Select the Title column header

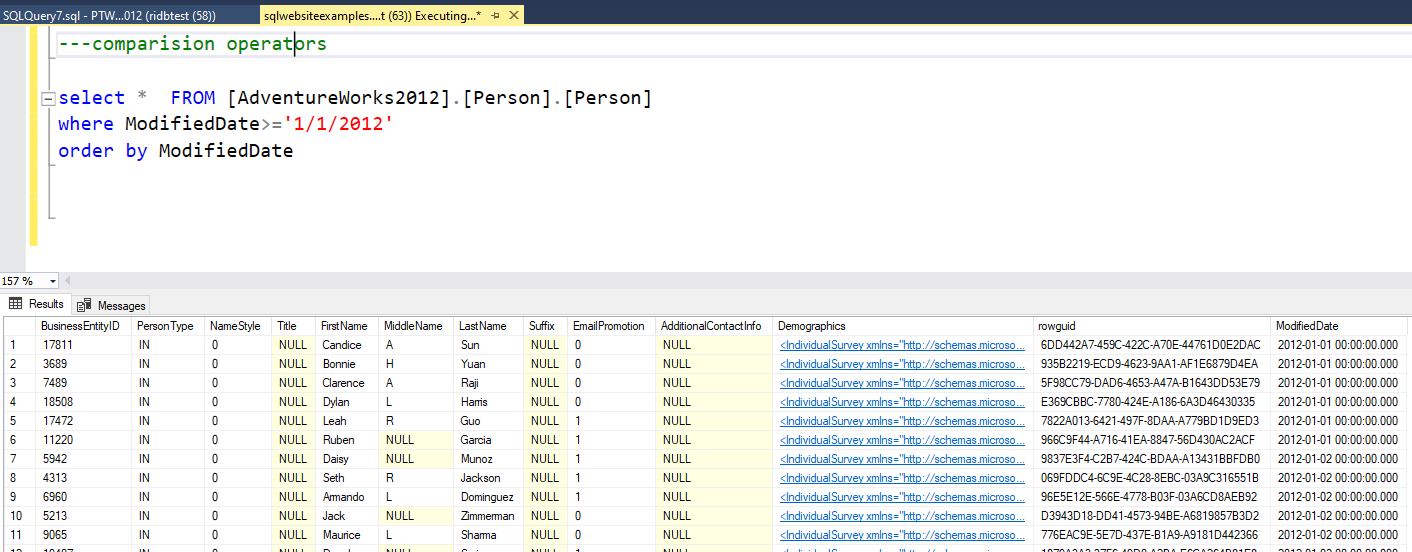point(294,326)
